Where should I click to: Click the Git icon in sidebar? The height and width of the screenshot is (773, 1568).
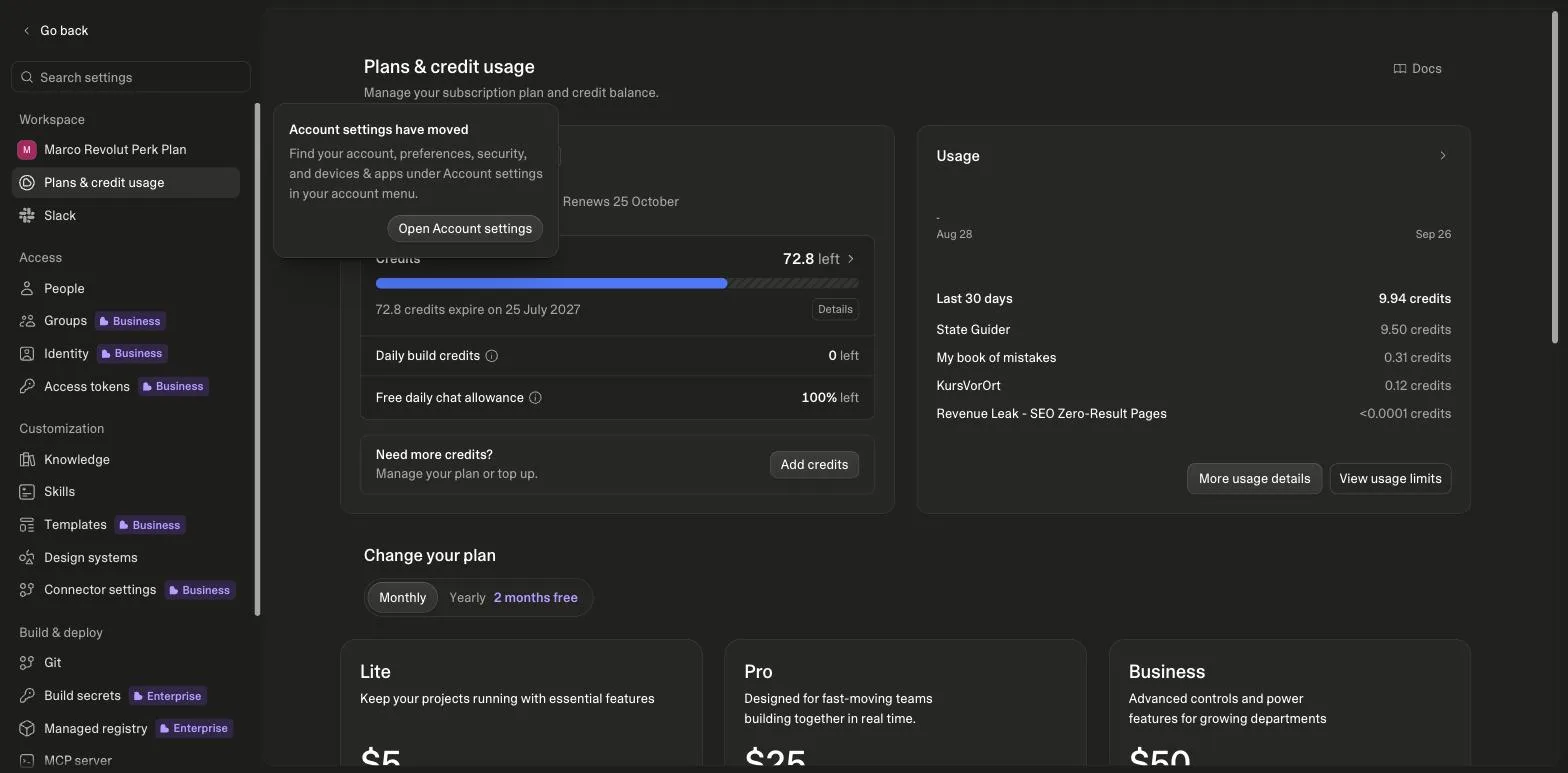point(27,663)
